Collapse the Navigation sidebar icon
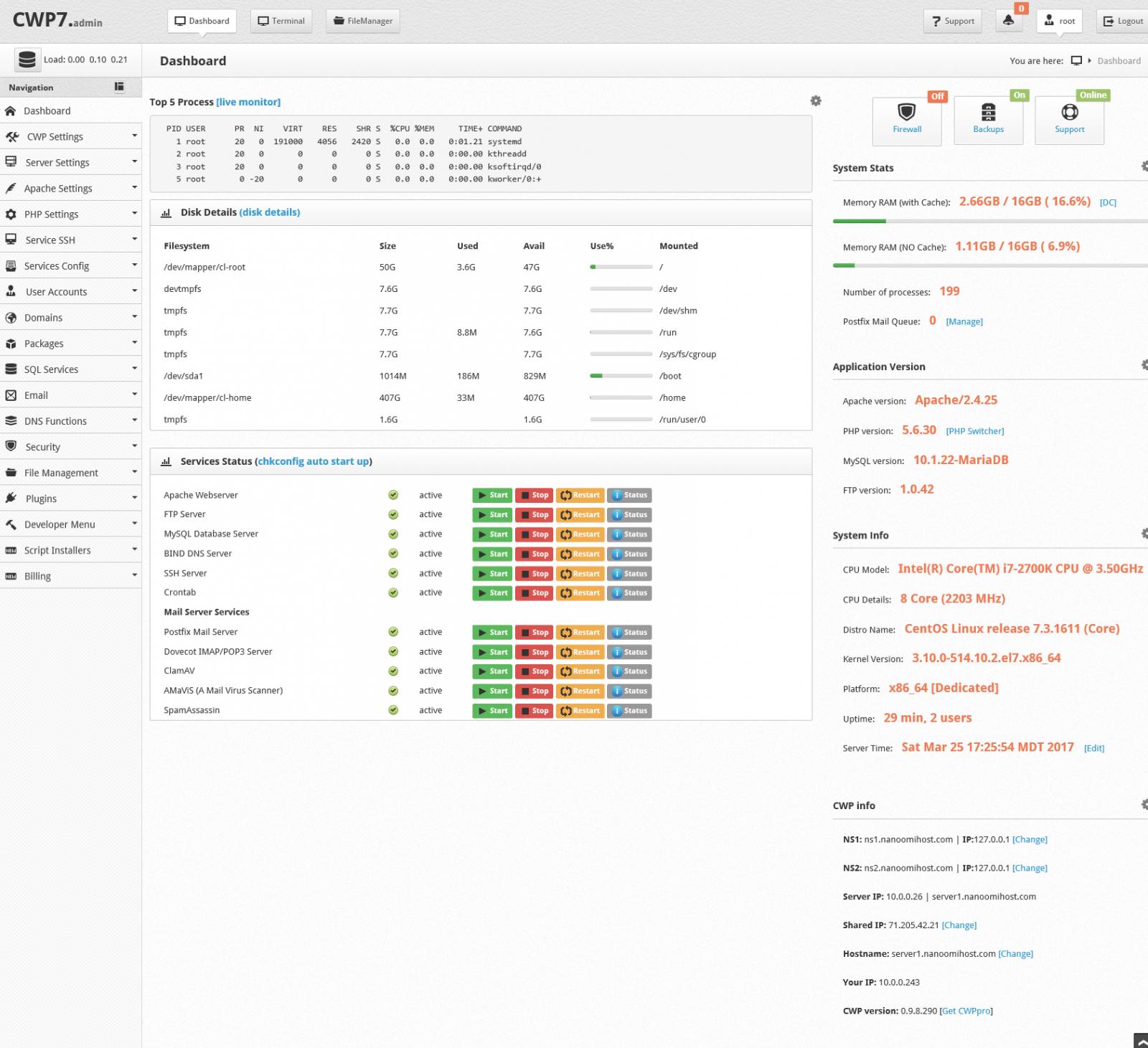1148x1048 pixels. [x=119, y=87]
